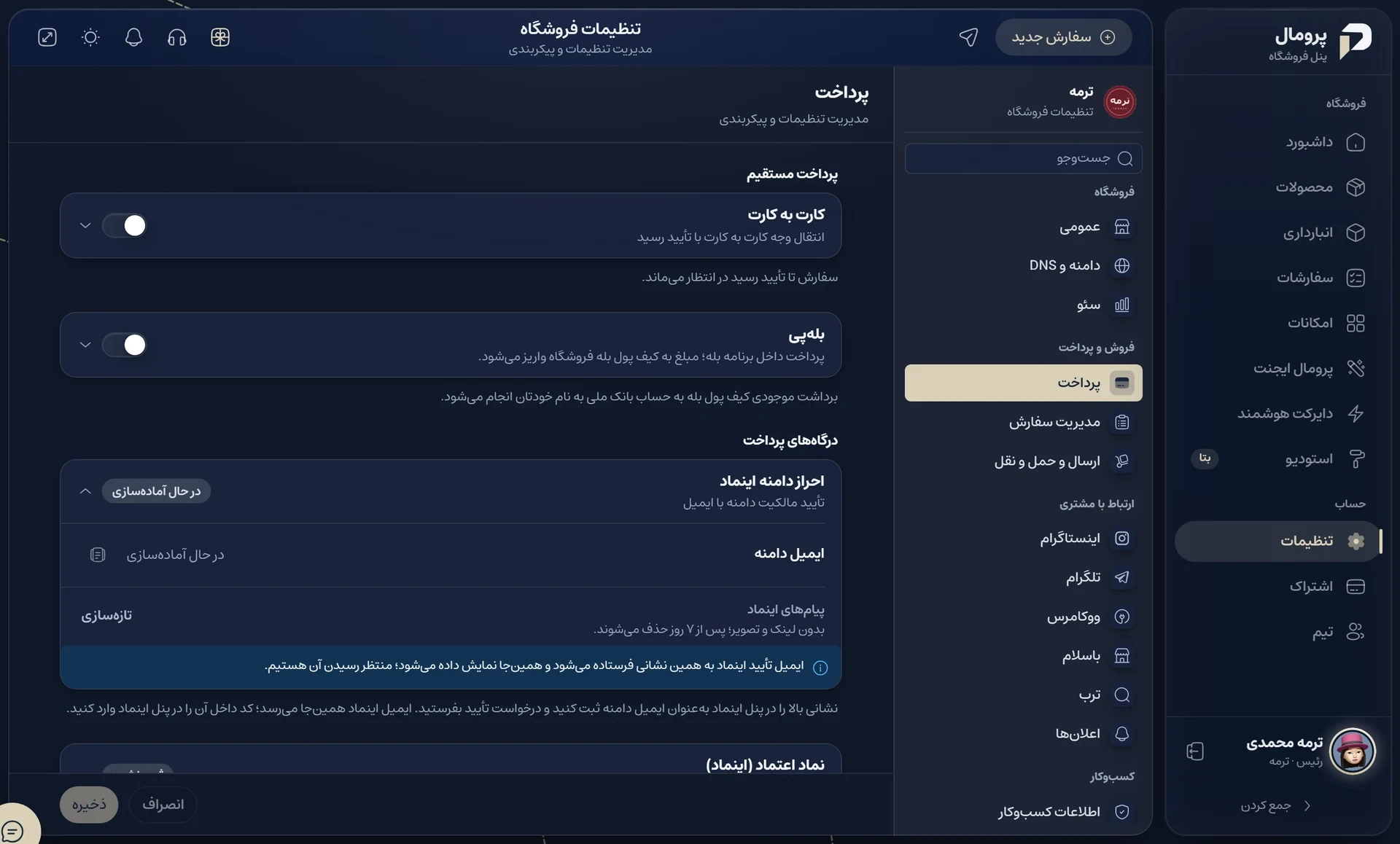Toggle the کارت به کارت payment switch
This screenshot has height=844, width=1400.
(125, 226)
